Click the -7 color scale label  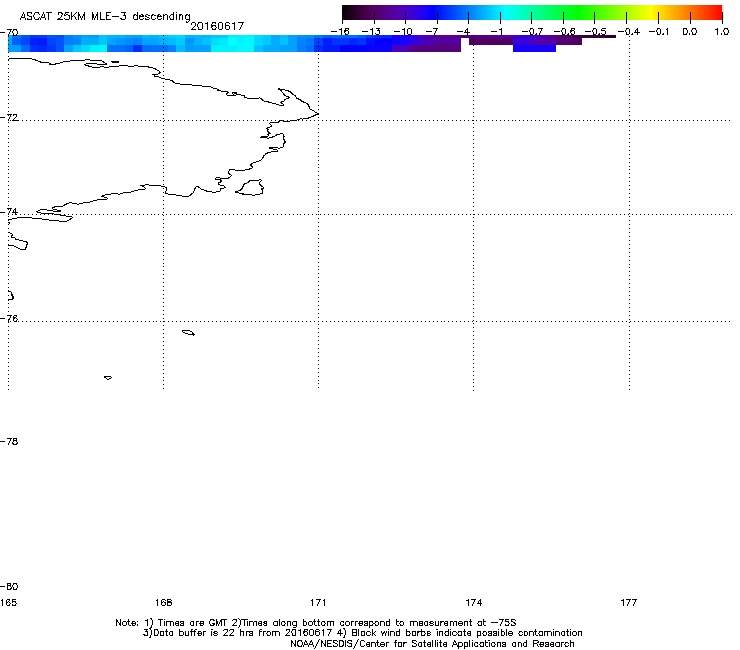point(432,32)
